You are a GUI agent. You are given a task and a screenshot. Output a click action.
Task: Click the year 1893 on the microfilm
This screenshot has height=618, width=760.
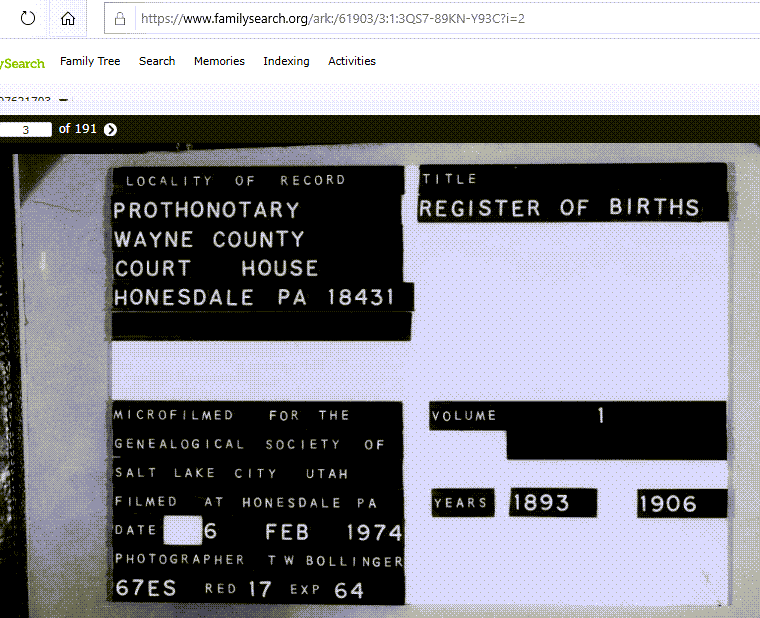pos(540,503)
